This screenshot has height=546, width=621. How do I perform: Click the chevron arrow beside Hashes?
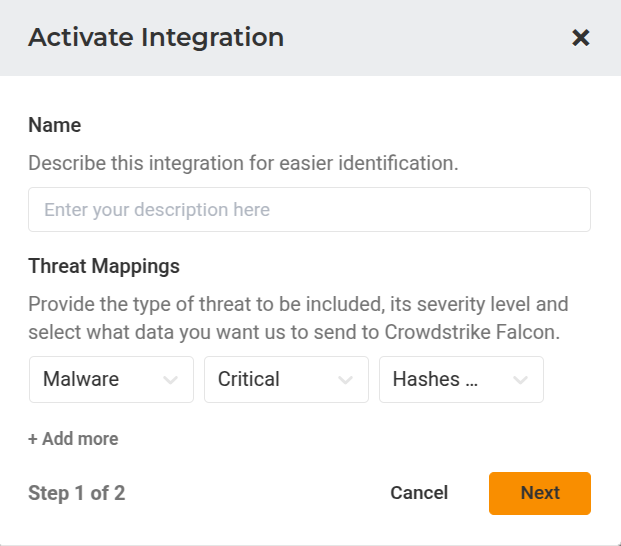pyautogui.click(x=520, y=380)
